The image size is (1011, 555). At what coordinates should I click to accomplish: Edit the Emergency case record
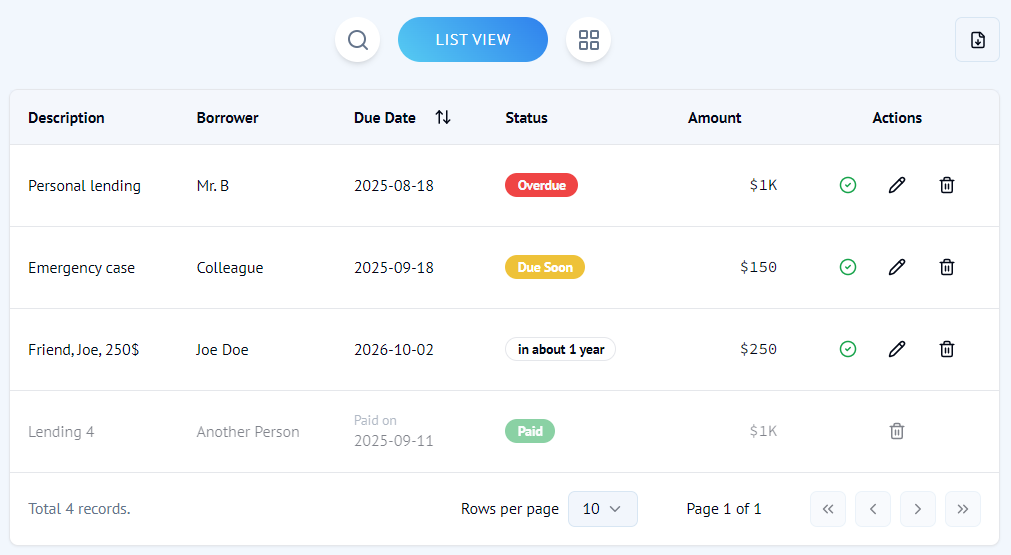click(897, 267)
